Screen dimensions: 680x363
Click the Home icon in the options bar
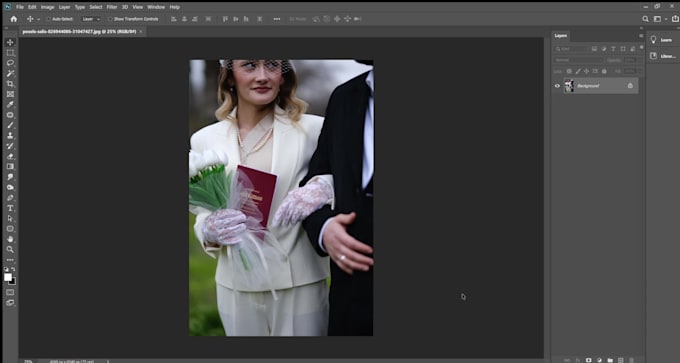[13, 19]
